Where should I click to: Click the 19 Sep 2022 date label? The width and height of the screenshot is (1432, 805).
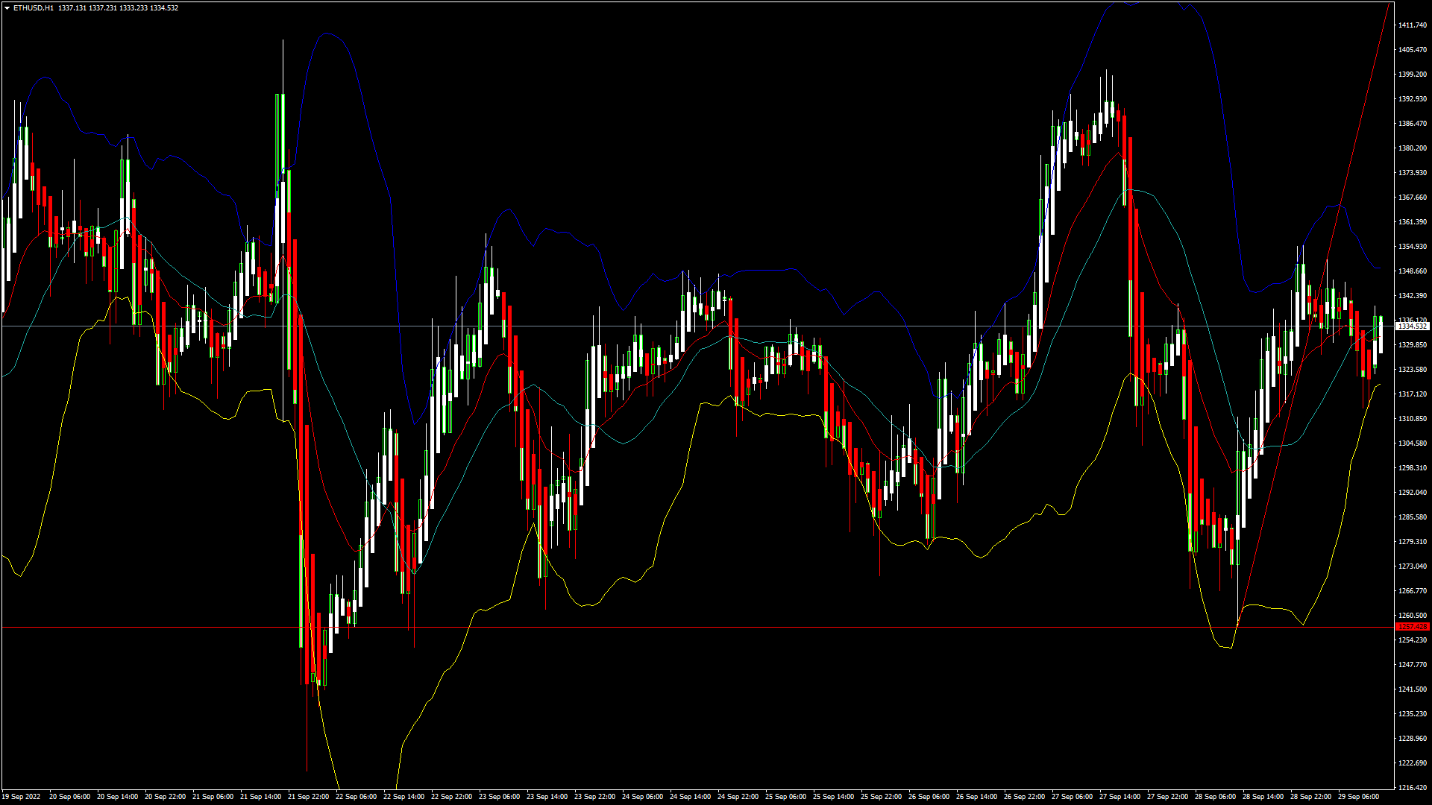(x=19, y=797)
